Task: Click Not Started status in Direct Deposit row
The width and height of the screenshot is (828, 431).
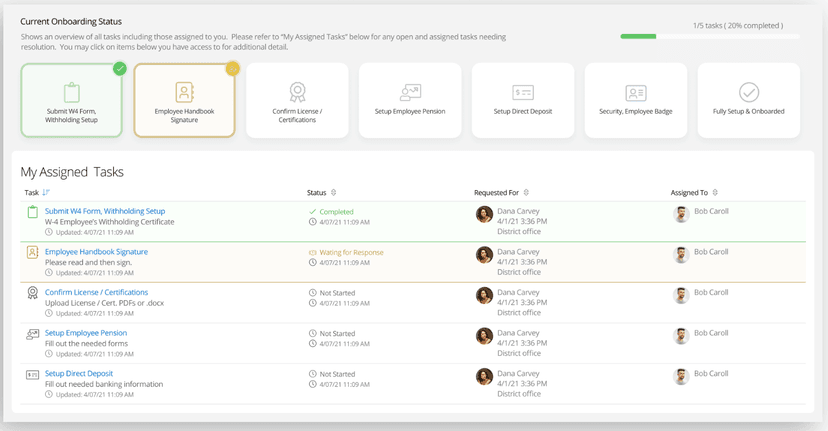Action: 337,374
